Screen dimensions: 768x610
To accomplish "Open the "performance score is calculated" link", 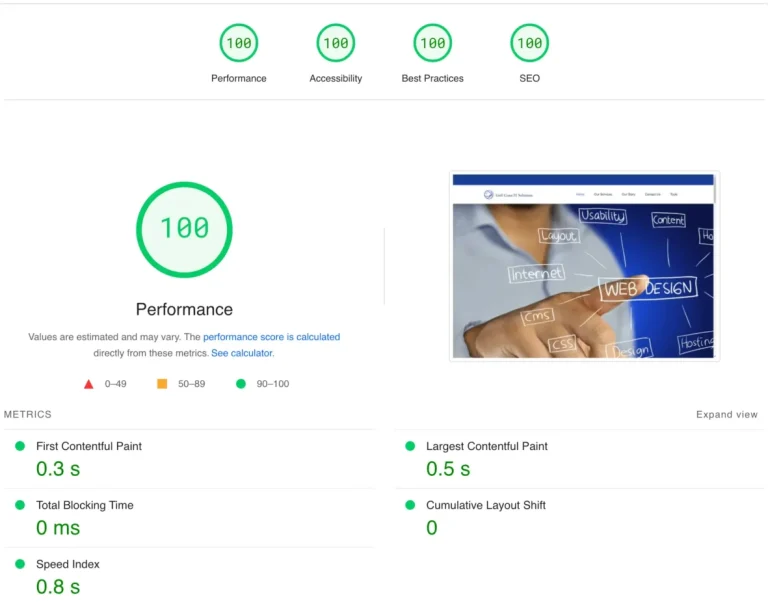I will [x=271, y=338].
